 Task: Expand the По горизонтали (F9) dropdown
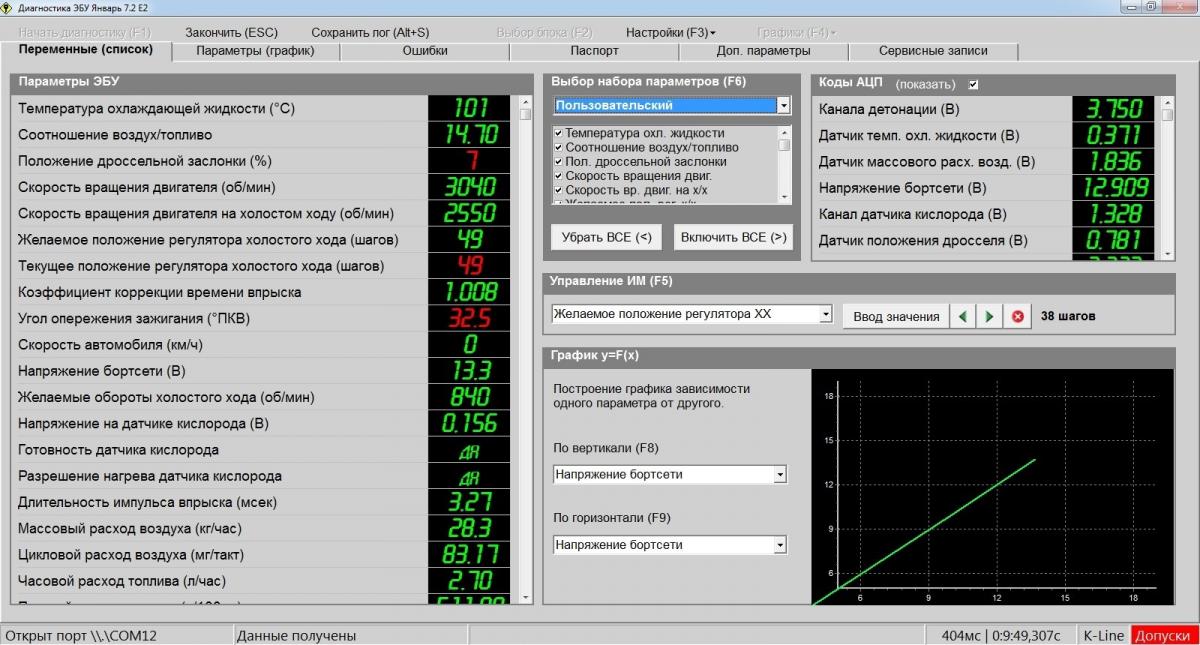pos(780,546)
